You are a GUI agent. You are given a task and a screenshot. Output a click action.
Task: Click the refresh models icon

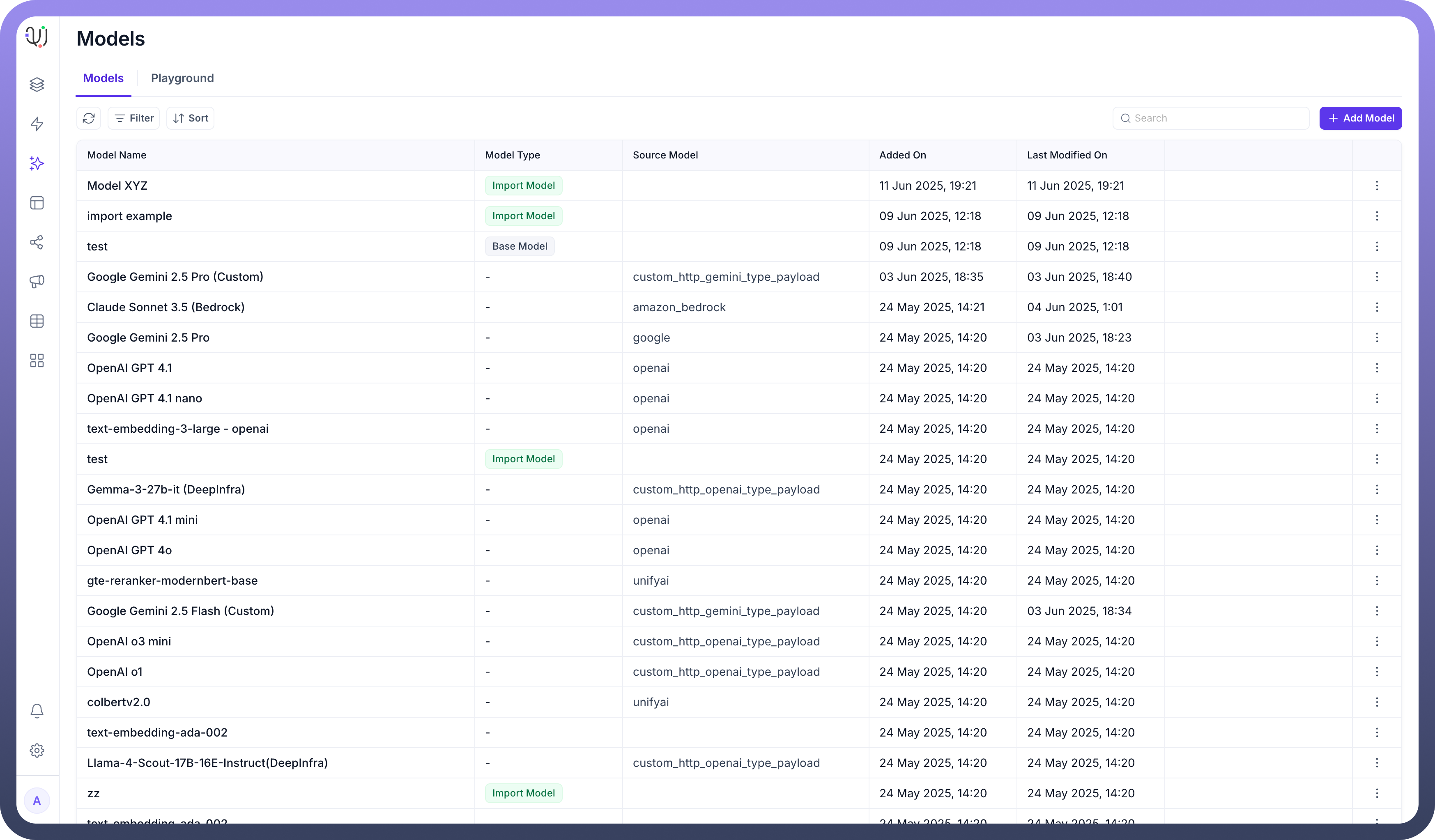[x=89, y=118]
